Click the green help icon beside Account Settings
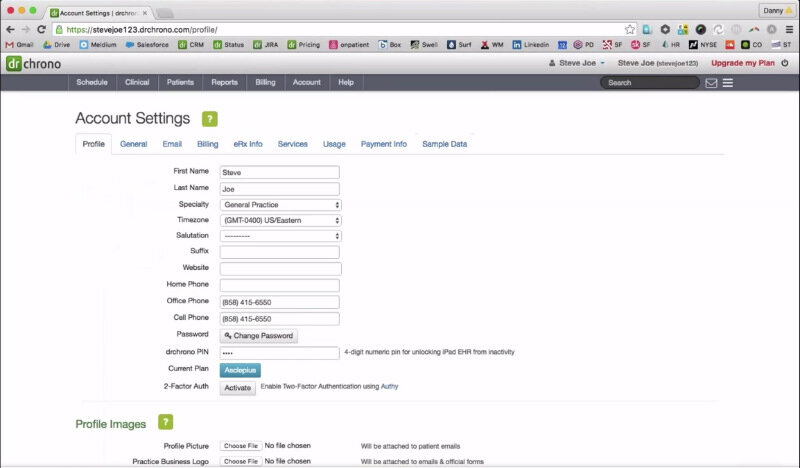Viewport: 800px width, 468px height. (209, 119)
